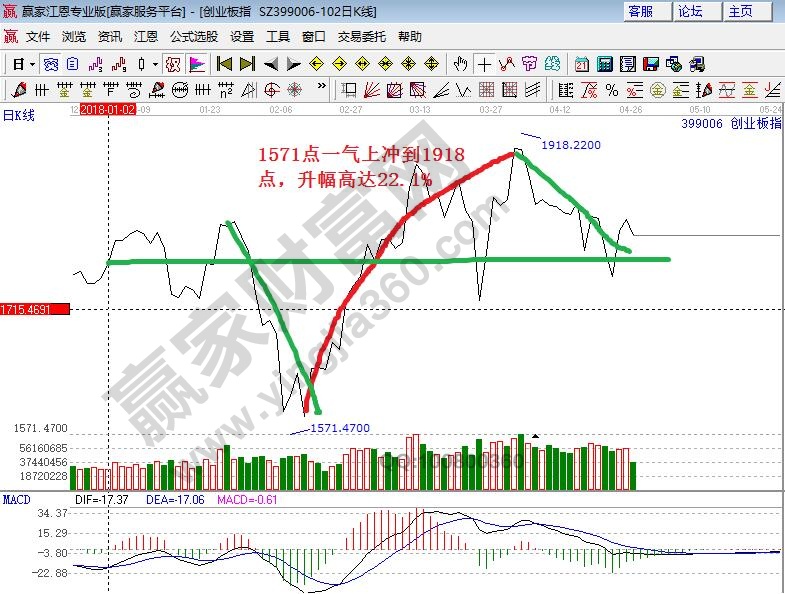Expand the candlestick chart type dropdown

point(154,64)
